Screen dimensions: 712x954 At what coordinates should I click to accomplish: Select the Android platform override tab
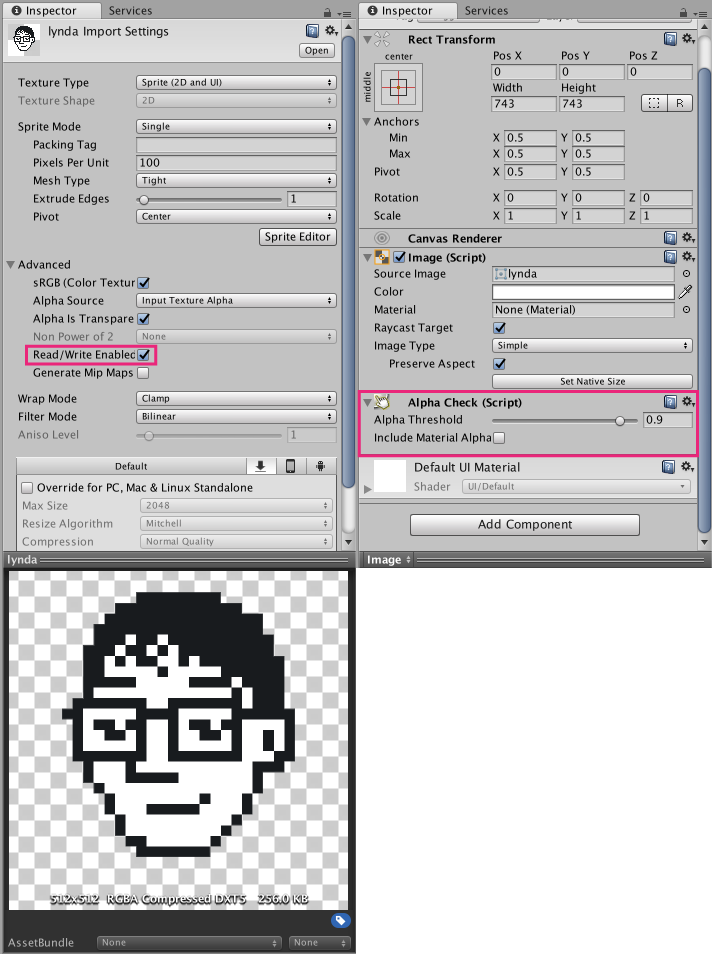click(321, 466)
